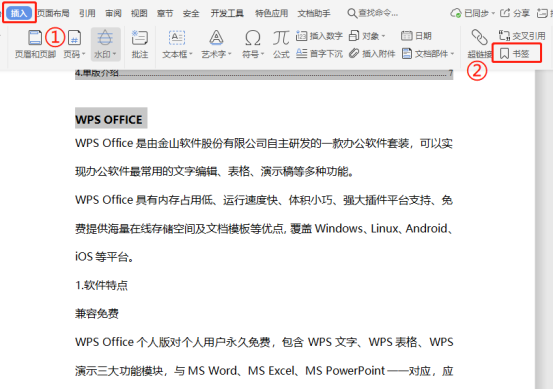Click the 查找命令 search box
Image resolution: width=554 pixels, height=389 pixels.
(x=373, y=13)
